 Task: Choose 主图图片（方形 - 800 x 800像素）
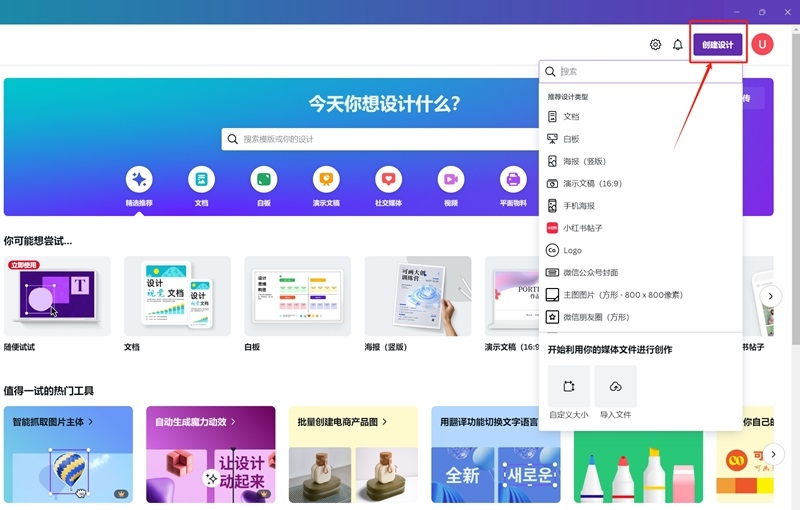tap(640, 295)
